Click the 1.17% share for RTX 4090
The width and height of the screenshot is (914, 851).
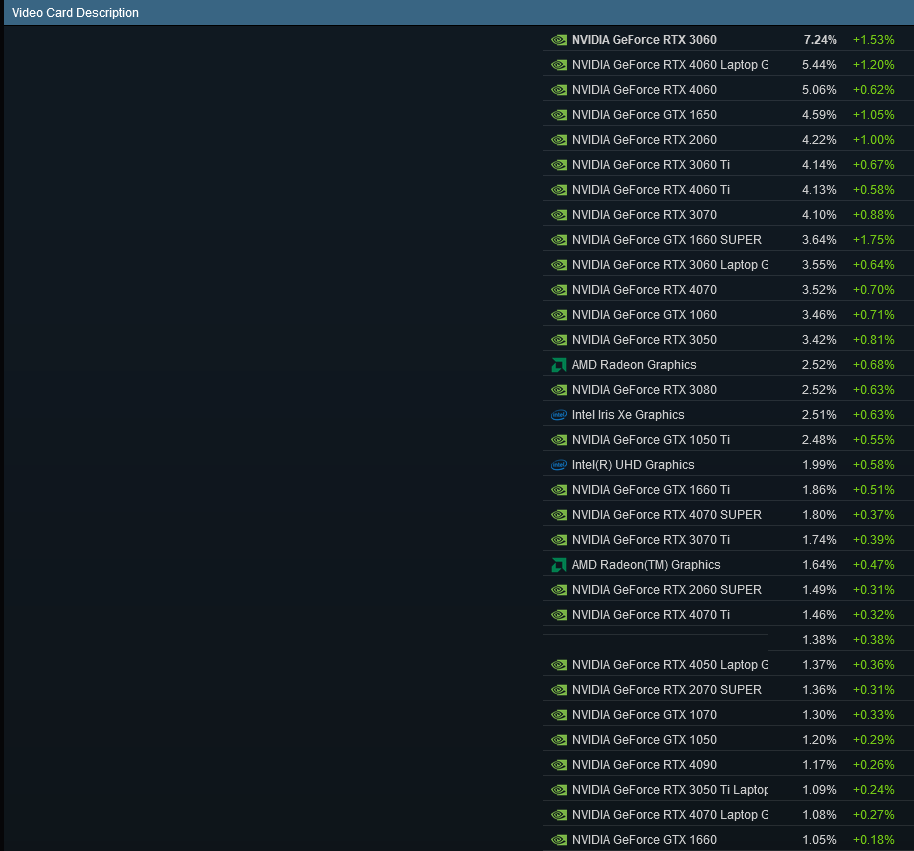pos(819,765)
